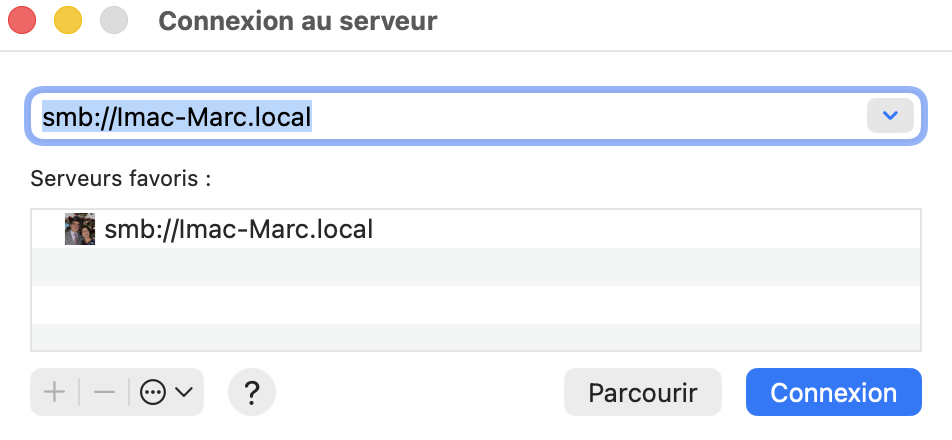
Task: Select smb://Imac-Marc.local in favorite servers list
Action: point(238,229)
